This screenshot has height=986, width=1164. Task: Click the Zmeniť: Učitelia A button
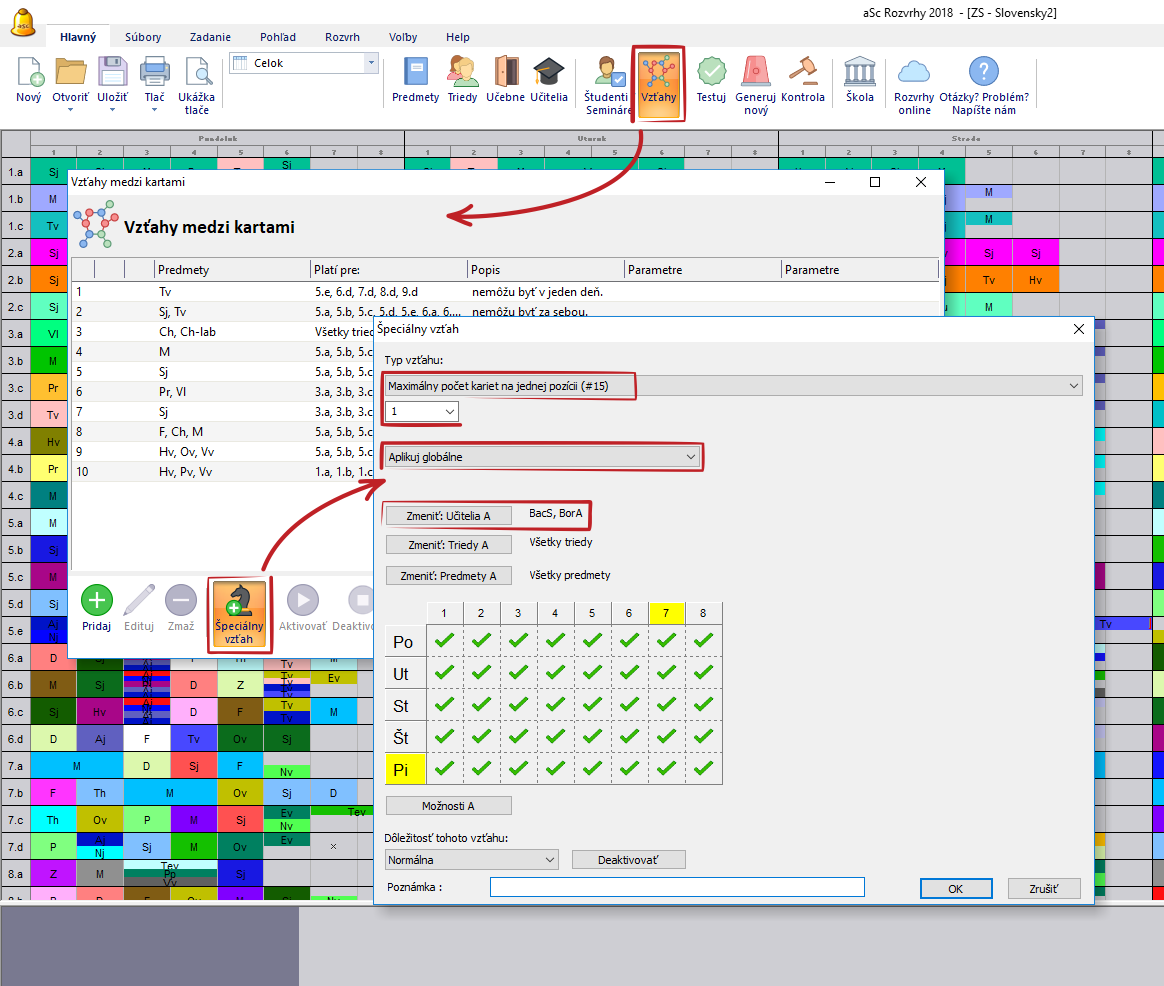(448, 515)
